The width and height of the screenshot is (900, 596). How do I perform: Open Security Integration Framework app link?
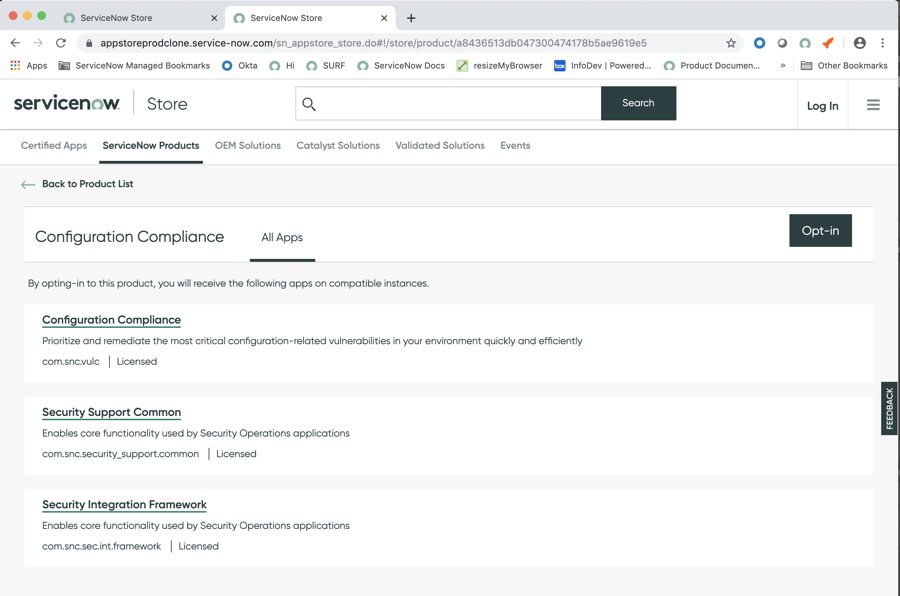point(125,505)
